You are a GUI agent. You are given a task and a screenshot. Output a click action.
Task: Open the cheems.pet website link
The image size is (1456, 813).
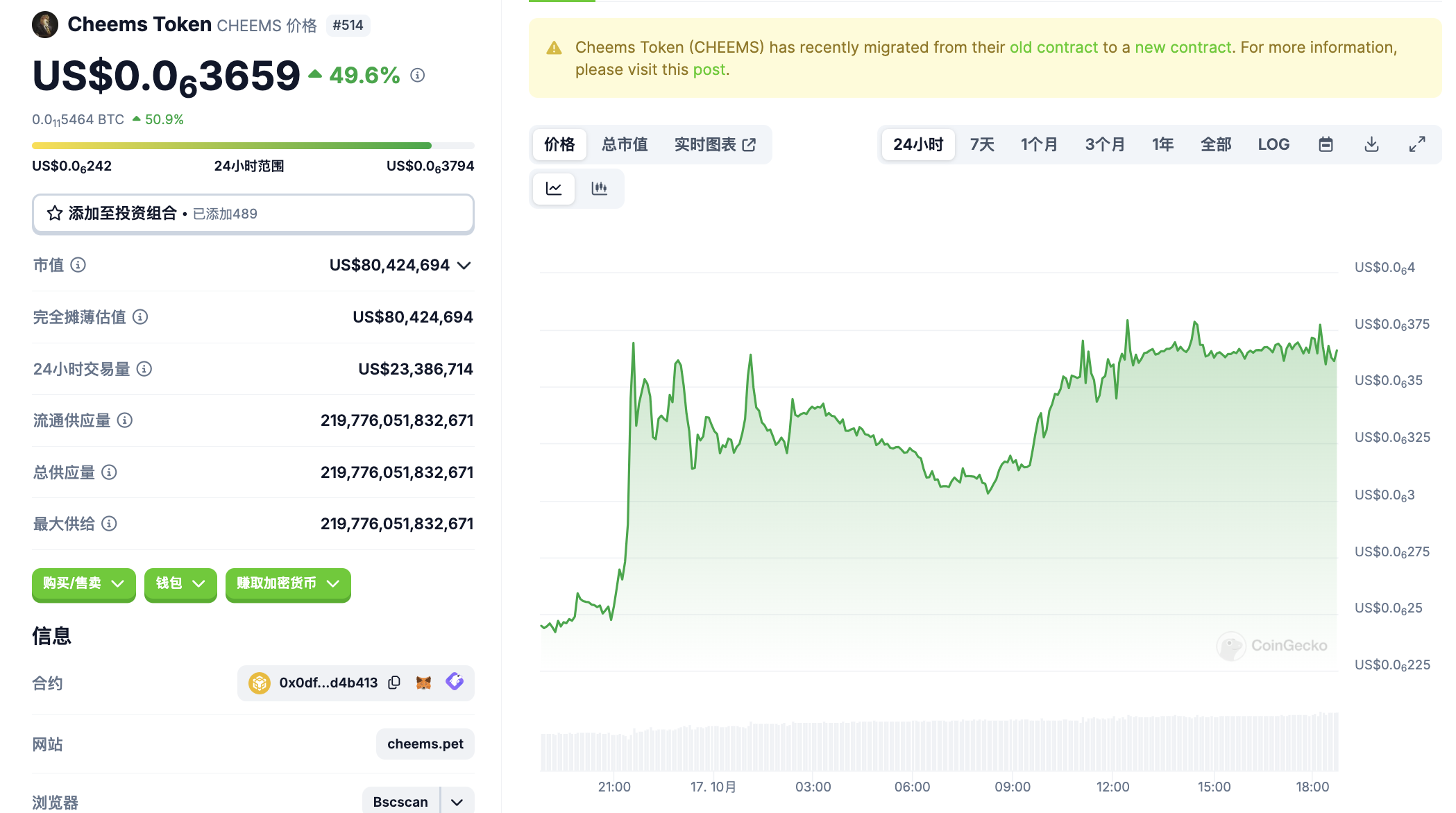pos(425,744)
